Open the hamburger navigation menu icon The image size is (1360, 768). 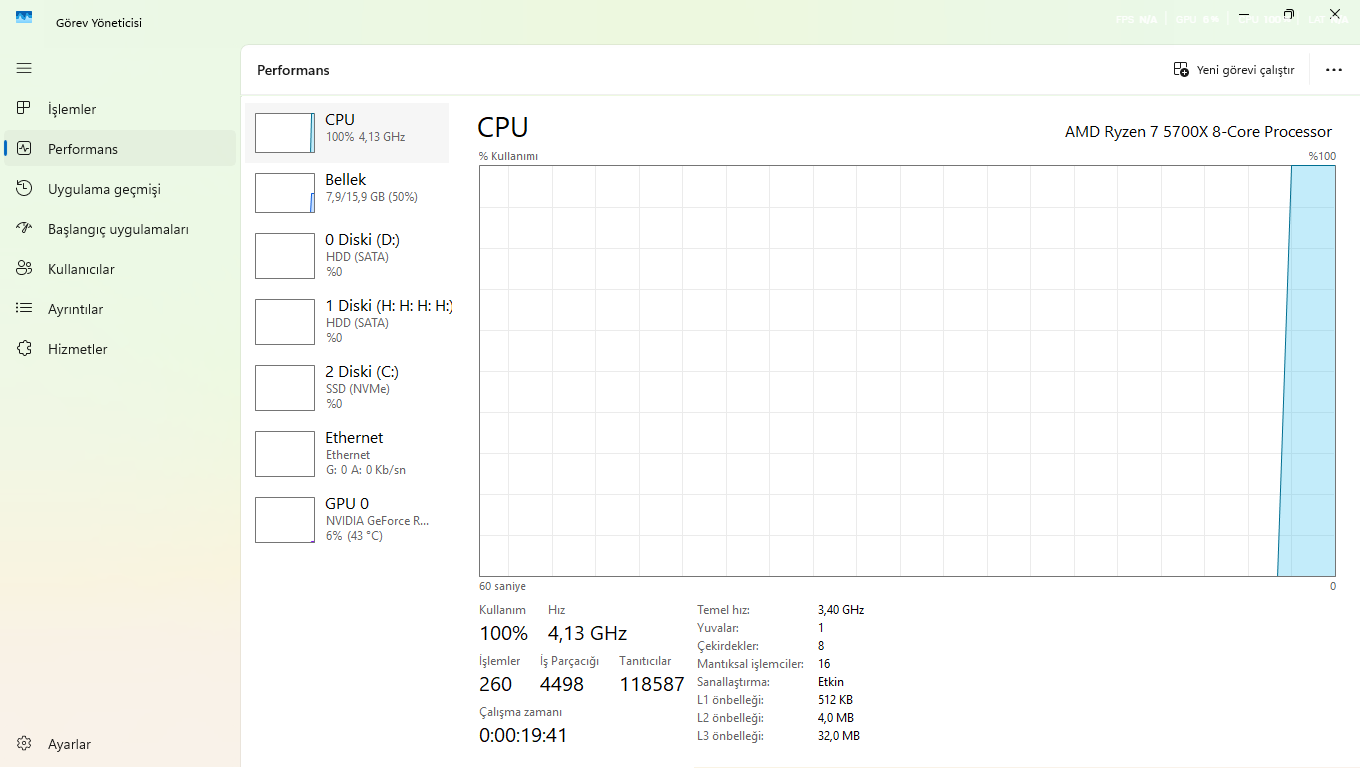24,68
